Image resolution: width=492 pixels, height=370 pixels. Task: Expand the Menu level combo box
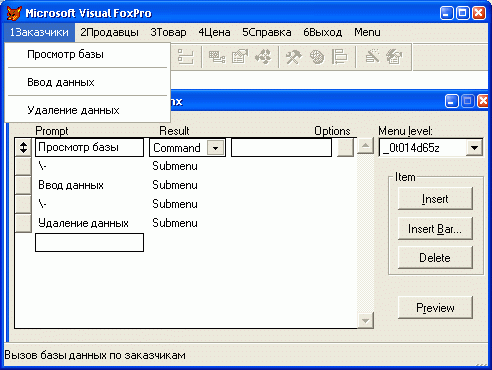point(475,148)
